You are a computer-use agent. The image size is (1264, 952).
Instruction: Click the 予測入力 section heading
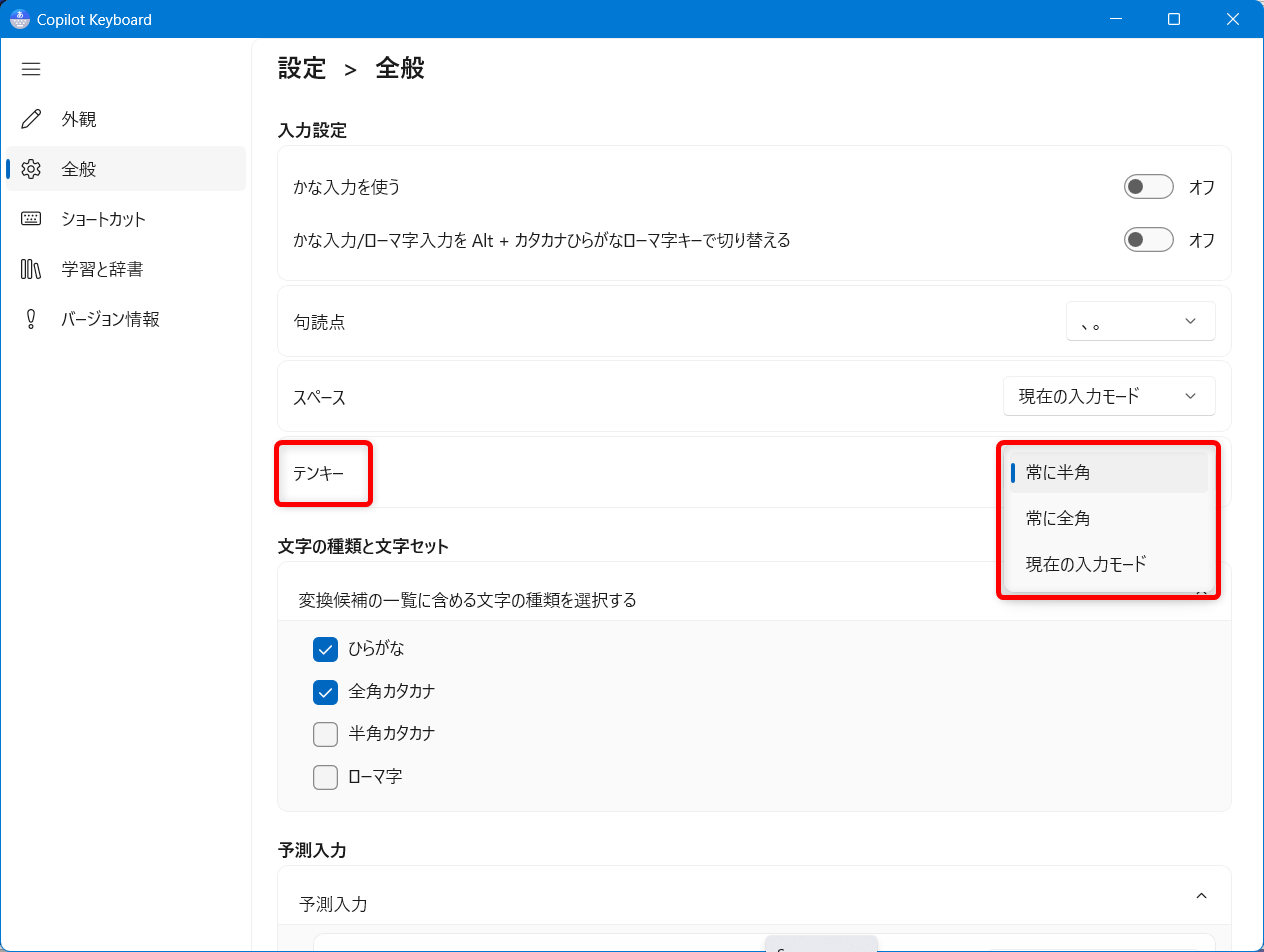pyautogui.click(x=312, y=850)
